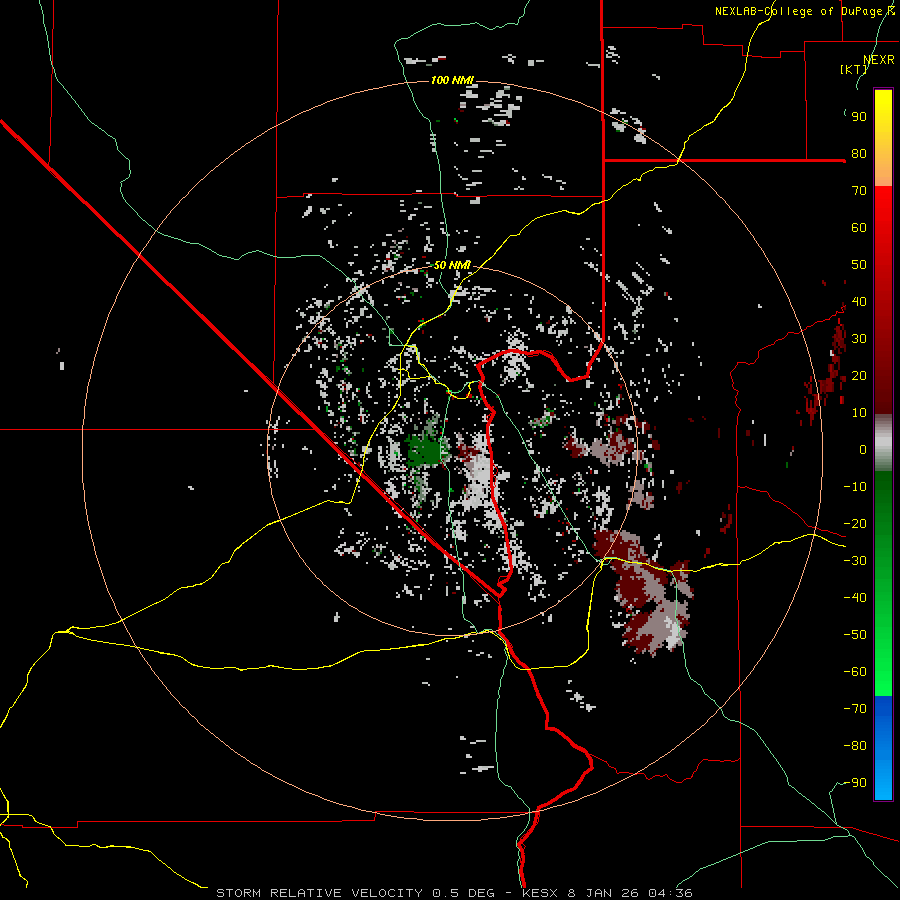
Task: Click the 0 value on the color scale
Action: [x=863, y=450]
